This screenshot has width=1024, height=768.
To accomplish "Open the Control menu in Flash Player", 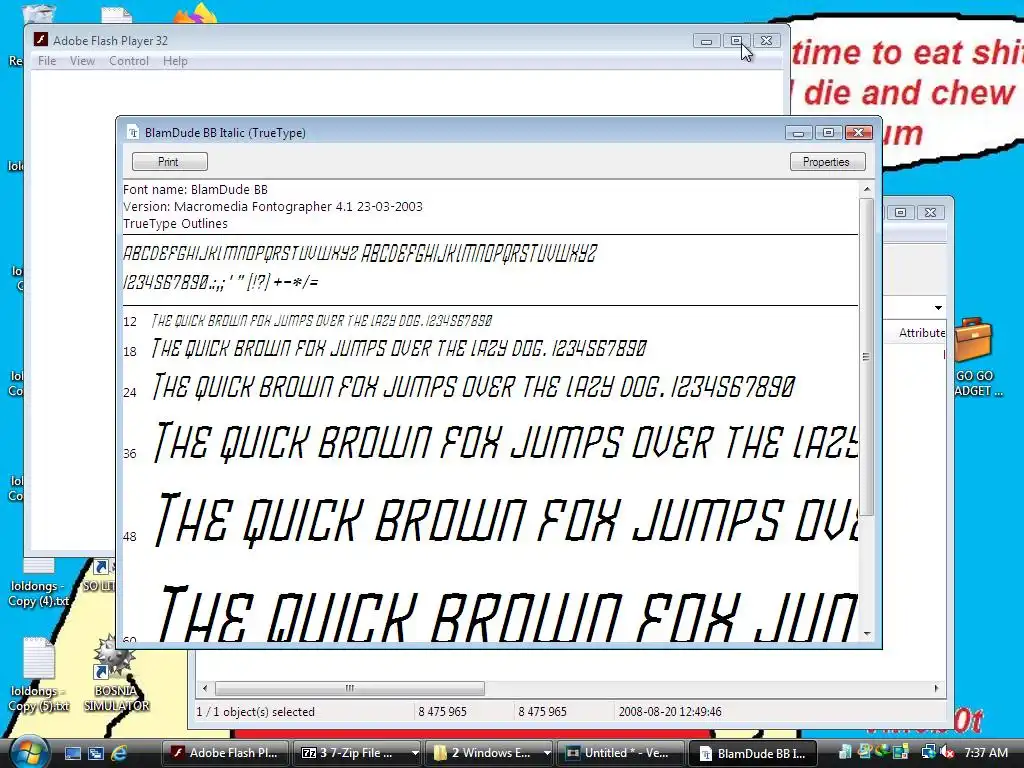I will pos(129,61).
